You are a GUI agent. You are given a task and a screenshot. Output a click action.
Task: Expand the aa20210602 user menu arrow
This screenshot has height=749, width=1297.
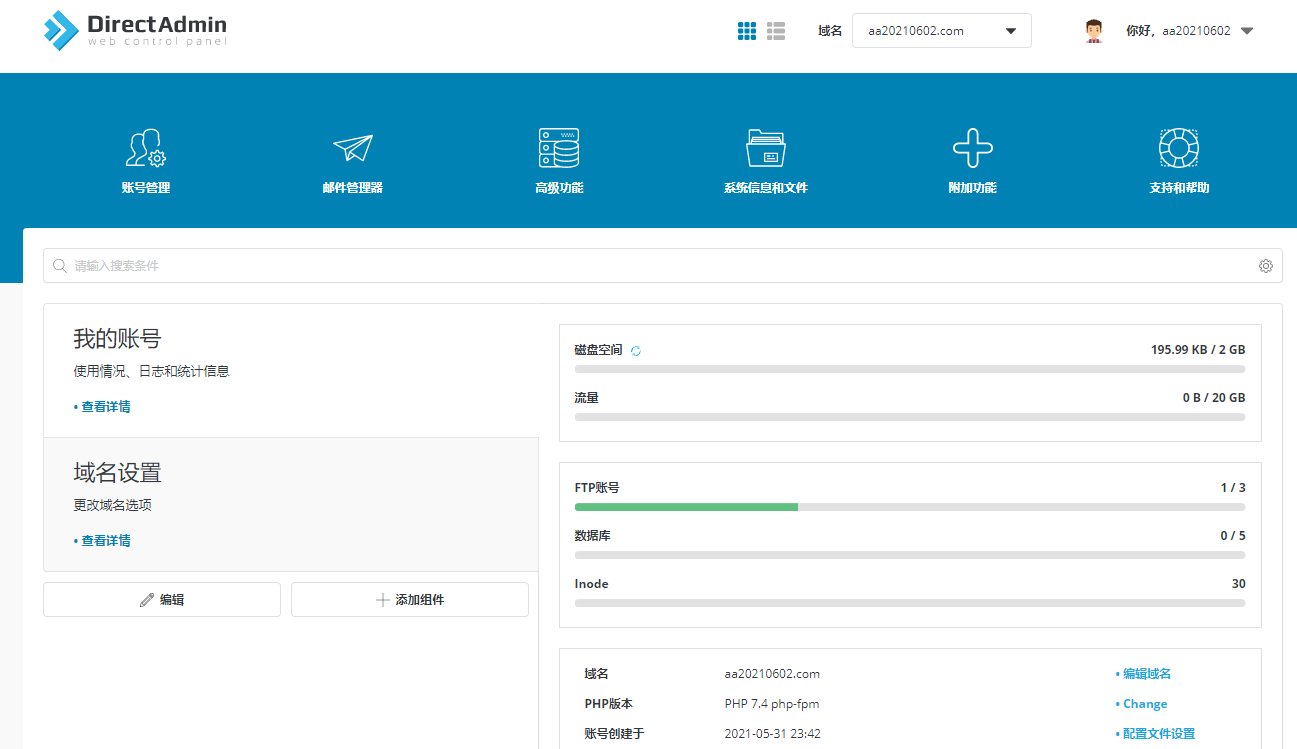pos(1246,31)
